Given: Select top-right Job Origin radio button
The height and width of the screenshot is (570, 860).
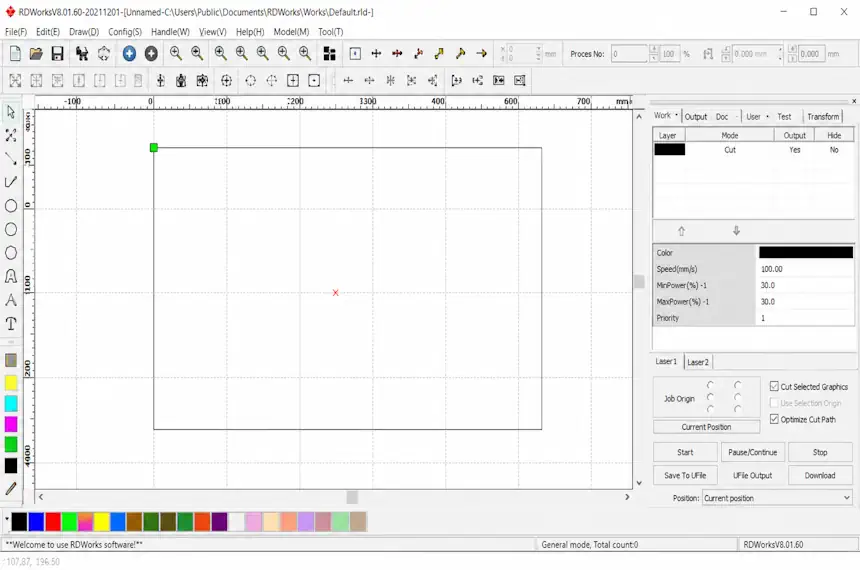Looking at the screenshot, I should (x=738, y=385).
